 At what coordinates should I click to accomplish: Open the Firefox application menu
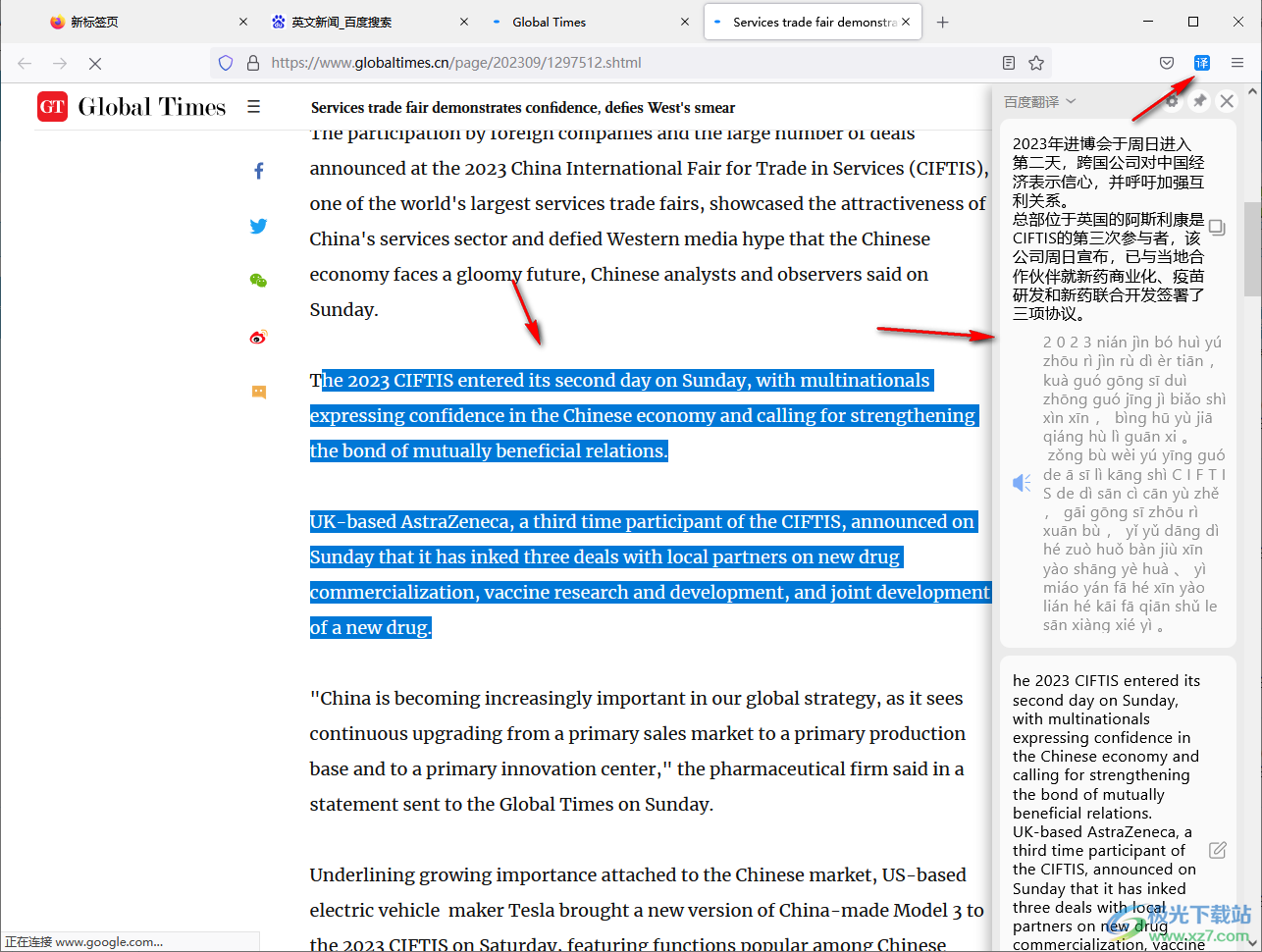1237,63
